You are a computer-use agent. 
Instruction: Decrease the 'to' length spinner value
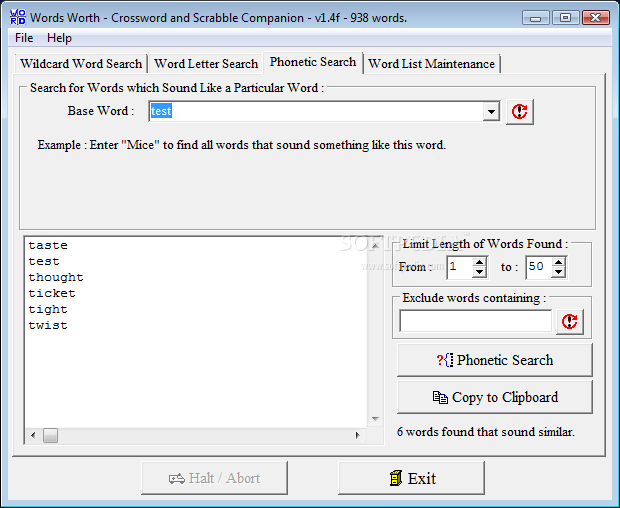click(x=558, y=272)
